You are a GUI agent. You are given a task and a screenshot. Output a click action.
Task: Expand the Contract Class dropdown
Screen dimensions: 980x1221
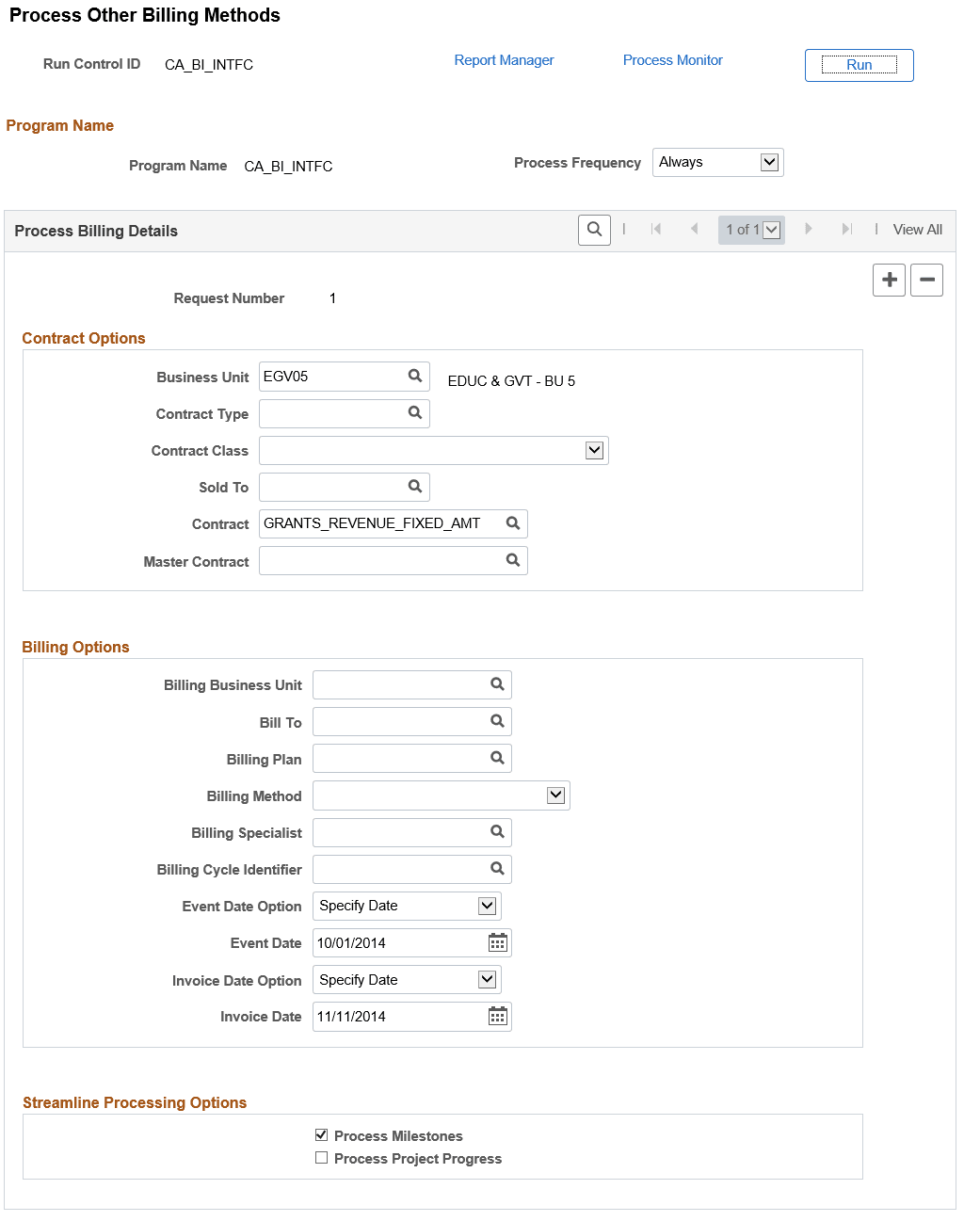pos(594,450)
